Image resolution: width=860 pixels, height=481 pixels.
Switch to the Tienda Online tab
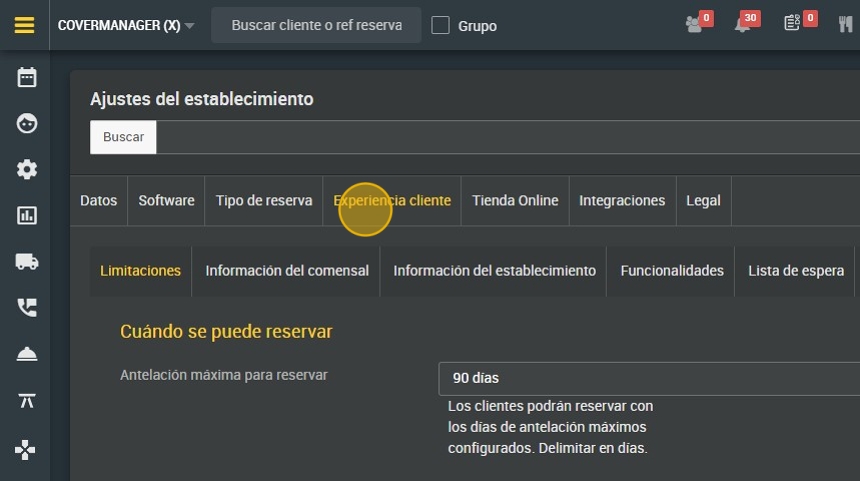click(x=515, y=201)
